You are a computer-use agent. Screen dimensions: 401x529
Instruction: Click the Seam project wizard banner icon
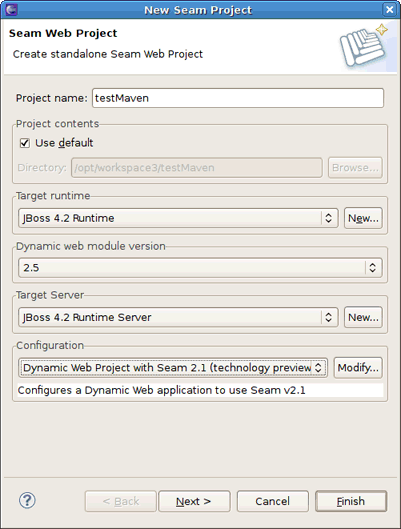click(x=364, y=46)
